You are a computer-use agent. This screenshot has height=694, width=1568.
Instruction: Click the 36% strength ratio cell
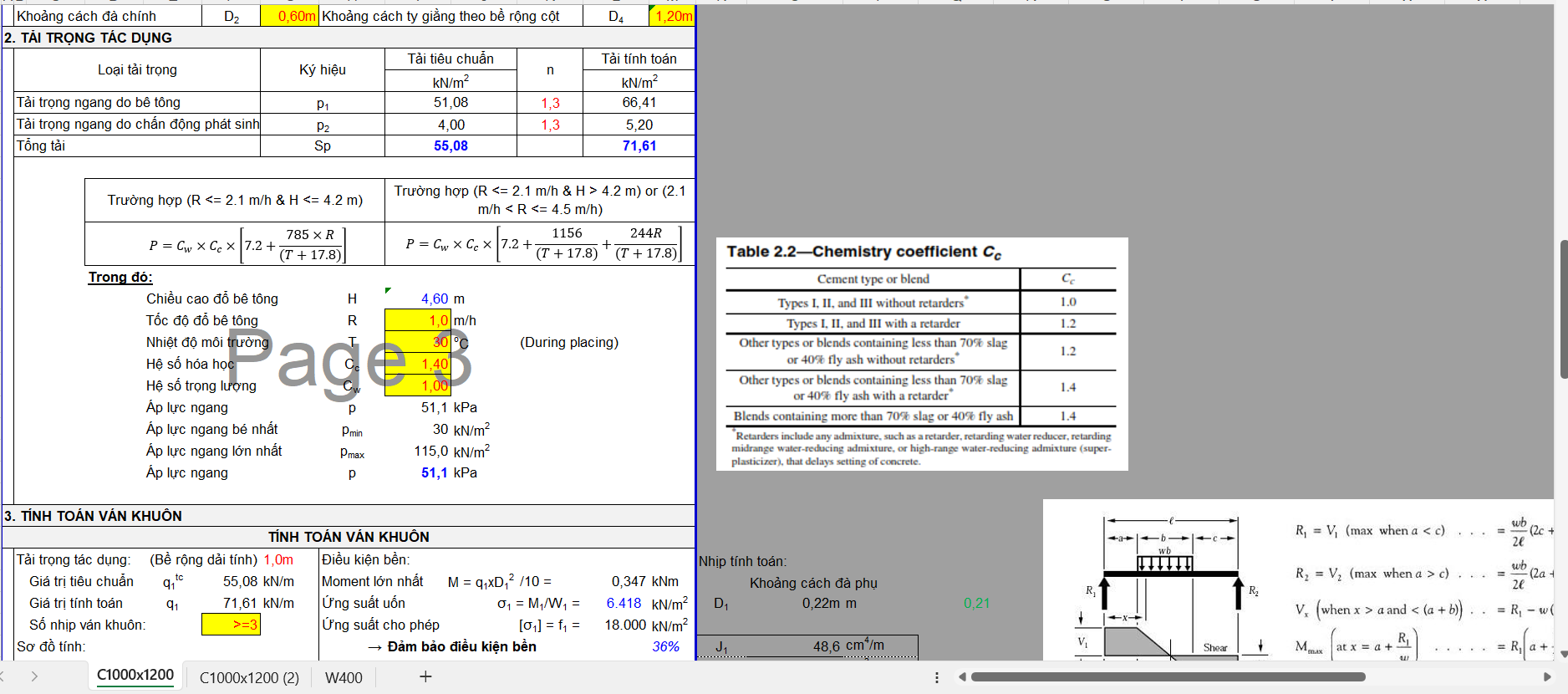[665, 646]
